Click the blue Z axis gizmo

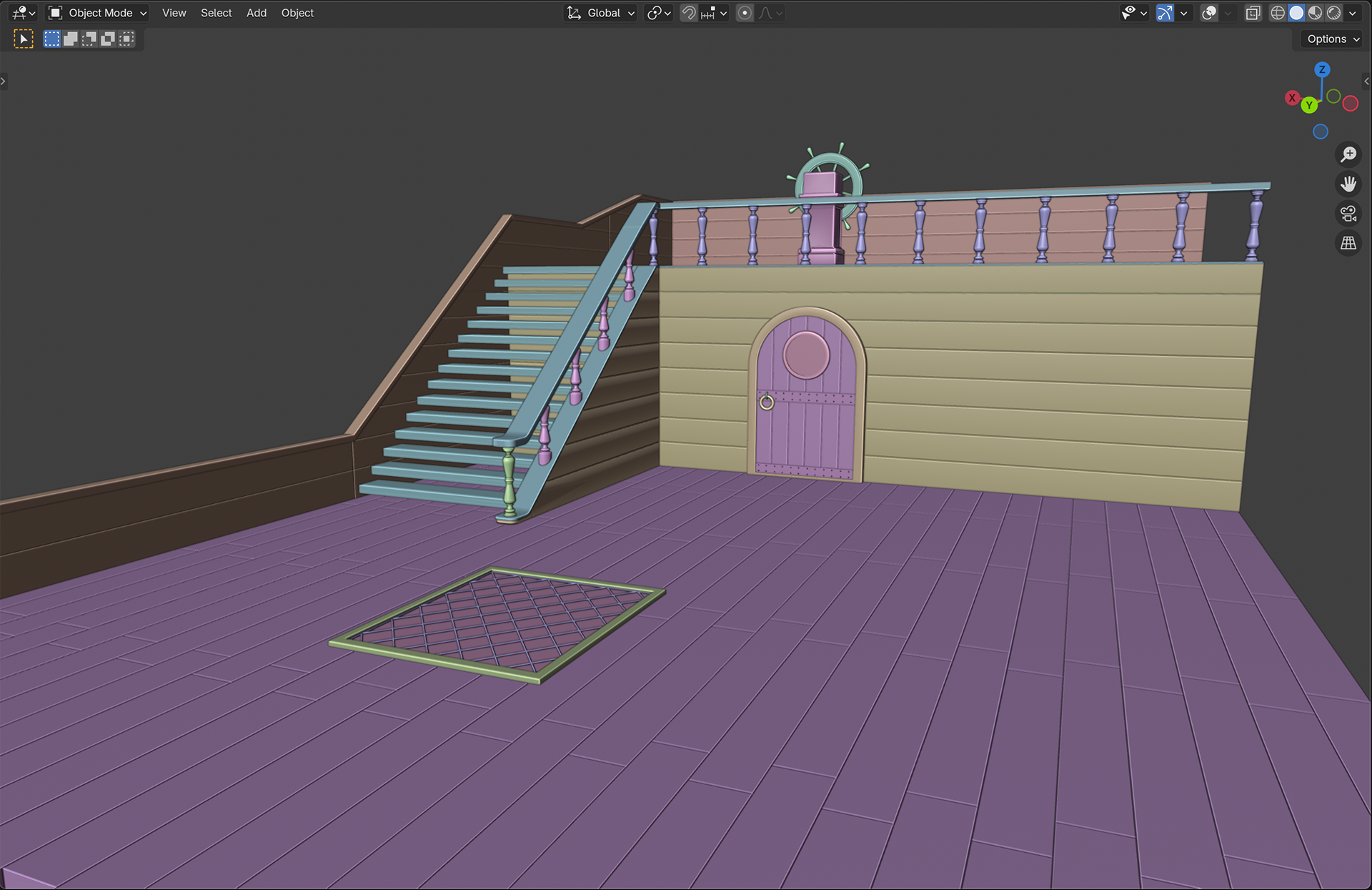[x=1322, y=69]
